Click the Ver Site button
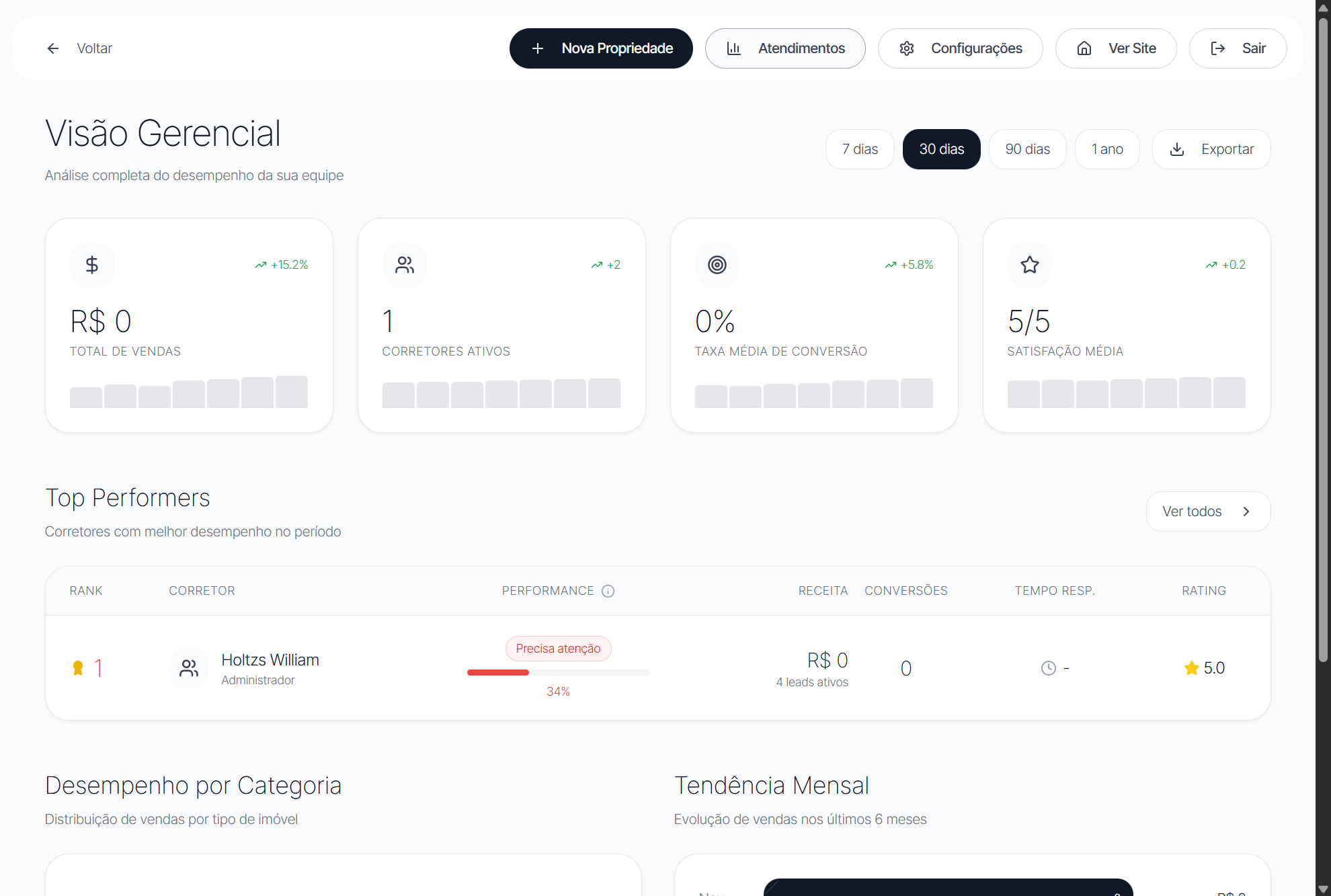This screenshot has width=1331, height=896. tap(1115, 48)
